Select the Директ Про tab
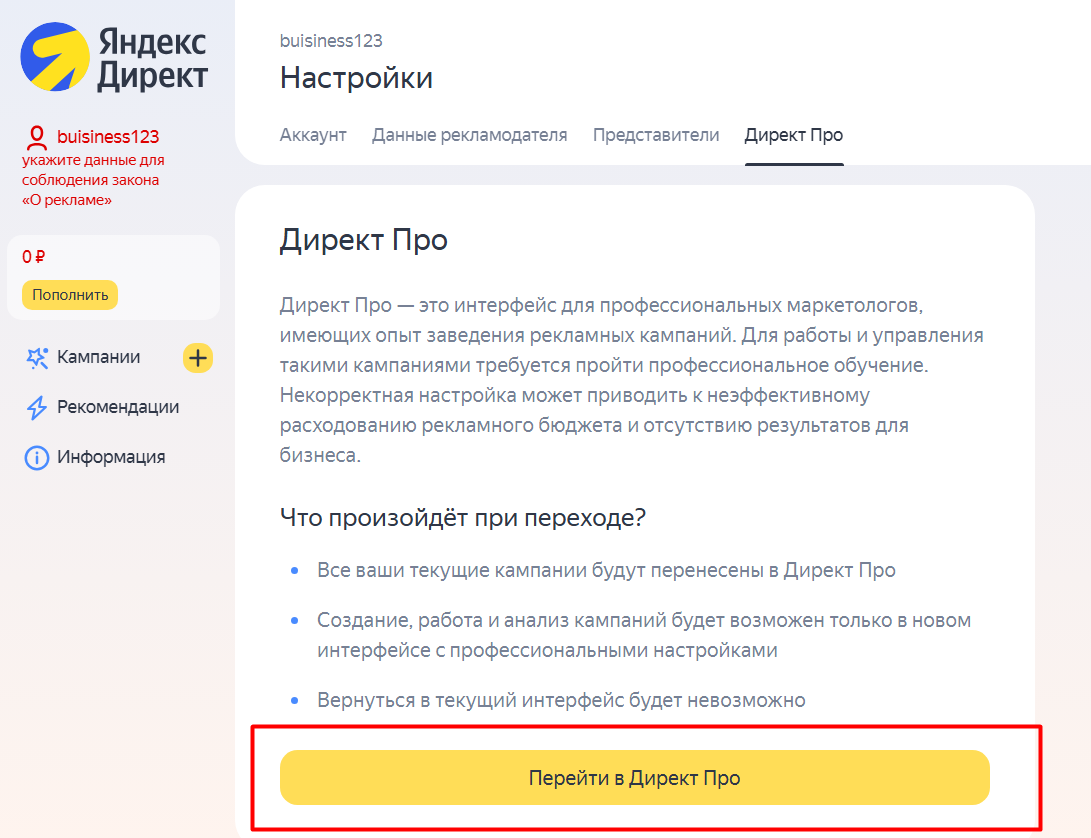This screenshot has width=1091, height=838. pyautogui.click(x=794, y=135)
